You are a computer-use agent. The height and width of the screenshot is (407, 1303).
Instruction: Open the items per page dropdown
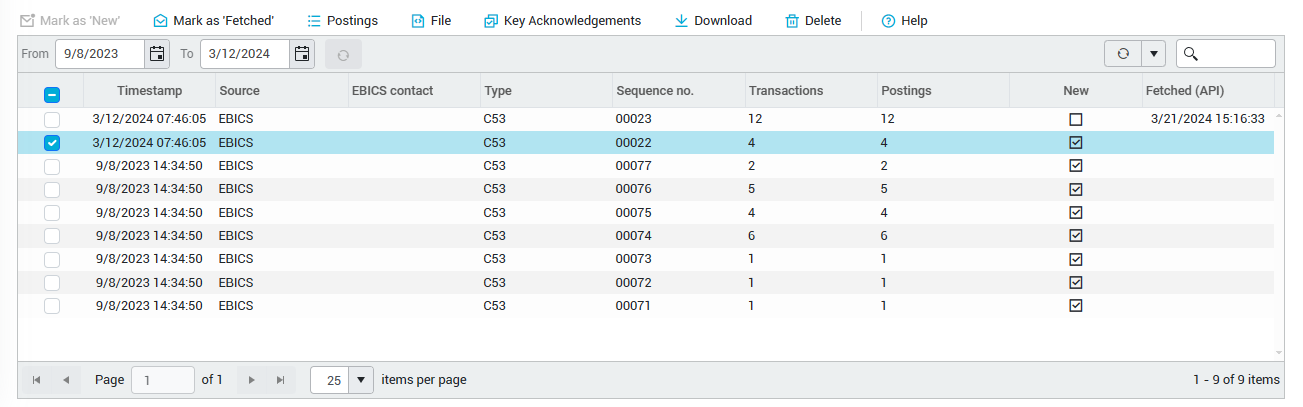[361, 380]
